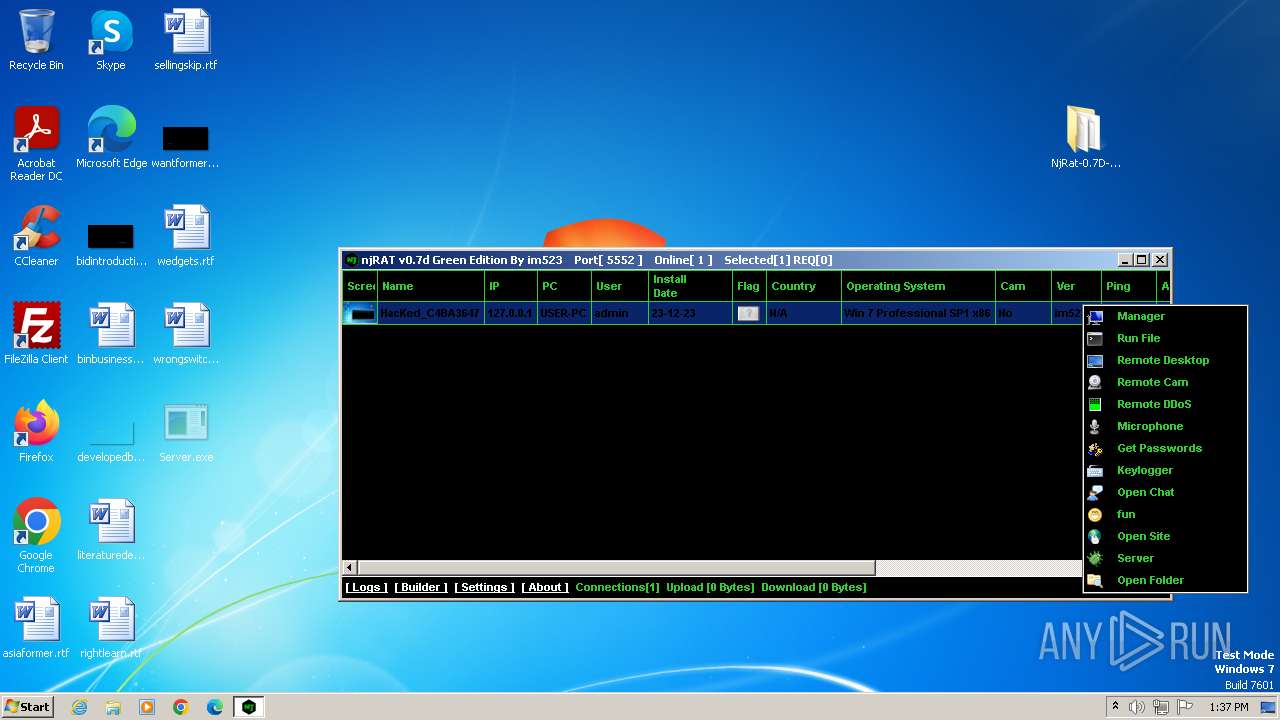Select the wrongswitc document icon
Viewport: 1280px width, 720px height.
[x=186, y=334]
